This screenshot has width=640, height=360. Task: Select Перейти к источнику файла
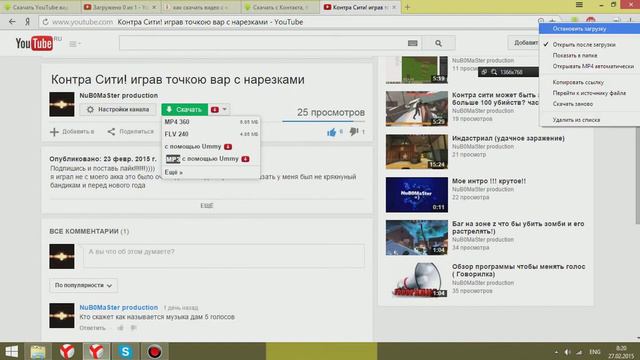click(x=588, y=93)
